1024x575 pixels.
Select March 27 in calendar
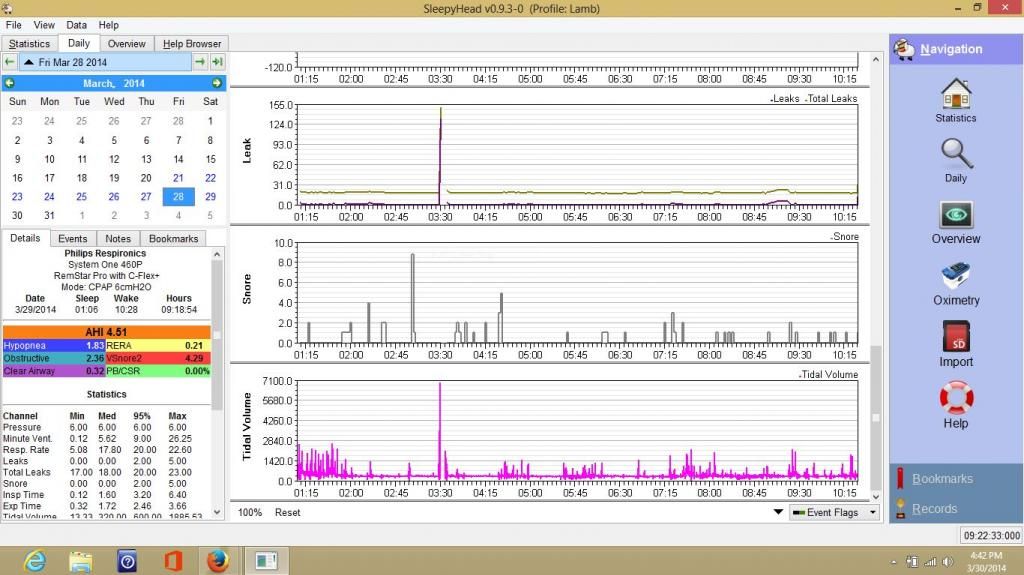[x=146, y=196]
